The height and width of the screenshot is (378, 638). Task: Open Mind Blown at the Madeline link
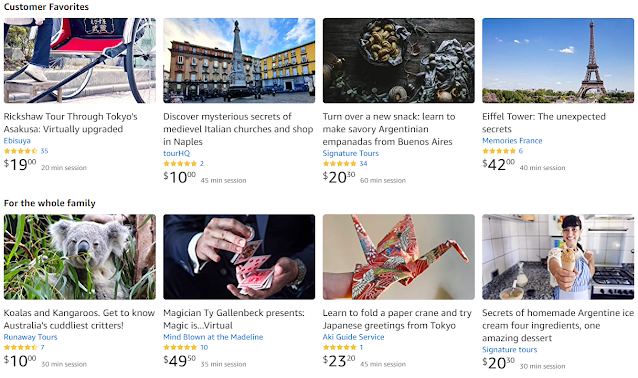tap(213, 337)
